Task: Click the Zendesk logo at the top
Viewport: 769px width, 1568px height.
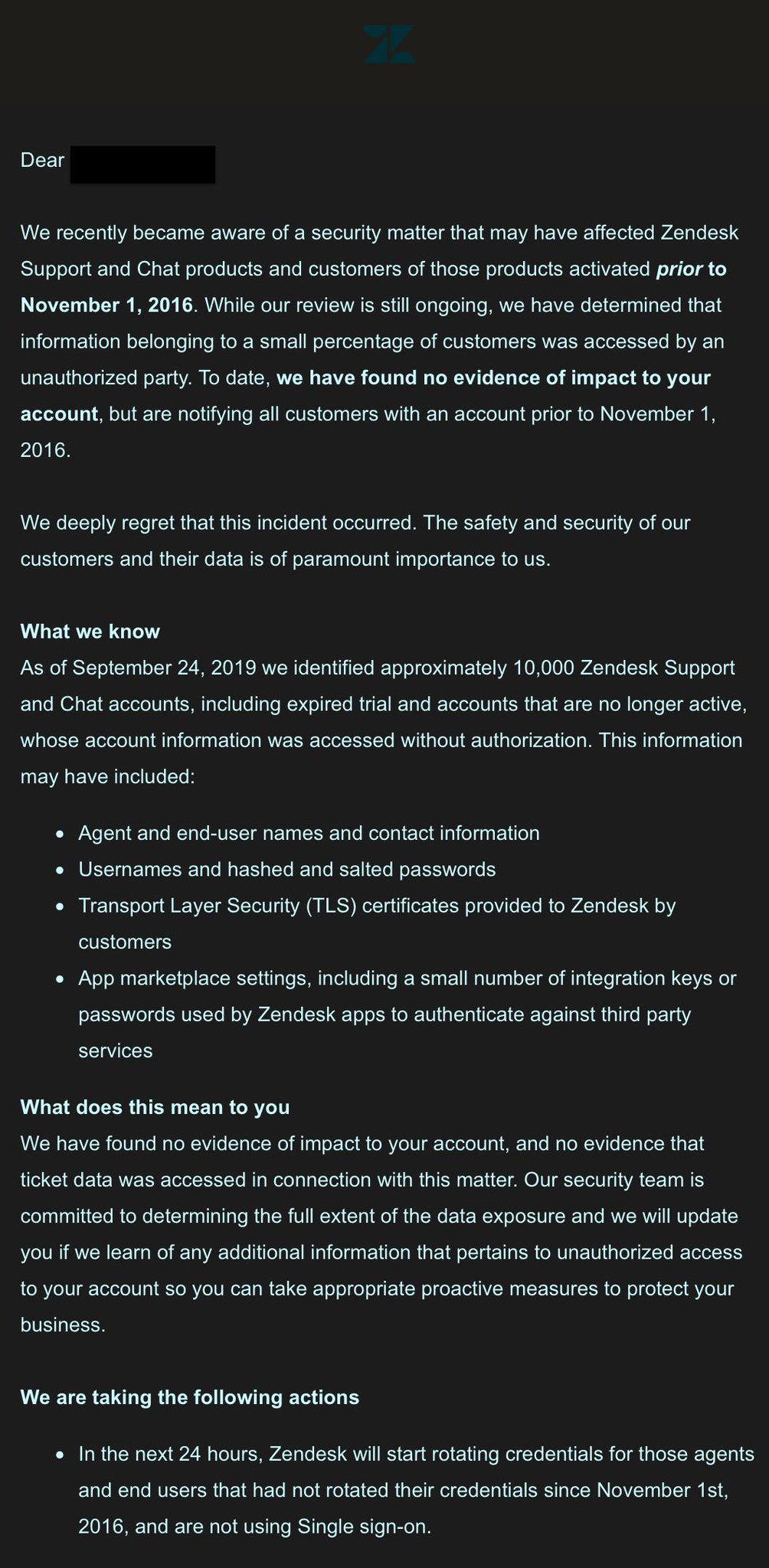Action: pyautogui.click(x=389, y=44)
